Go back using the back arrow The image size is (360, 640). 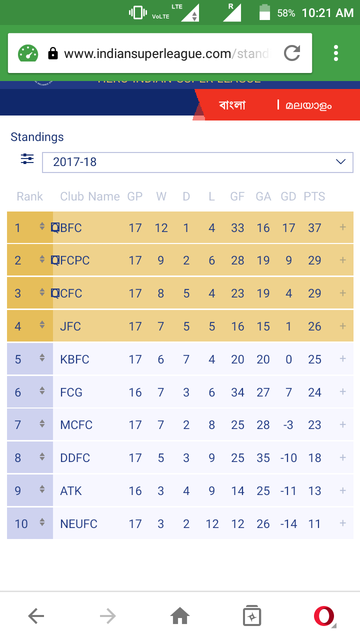tap(36, 616)
